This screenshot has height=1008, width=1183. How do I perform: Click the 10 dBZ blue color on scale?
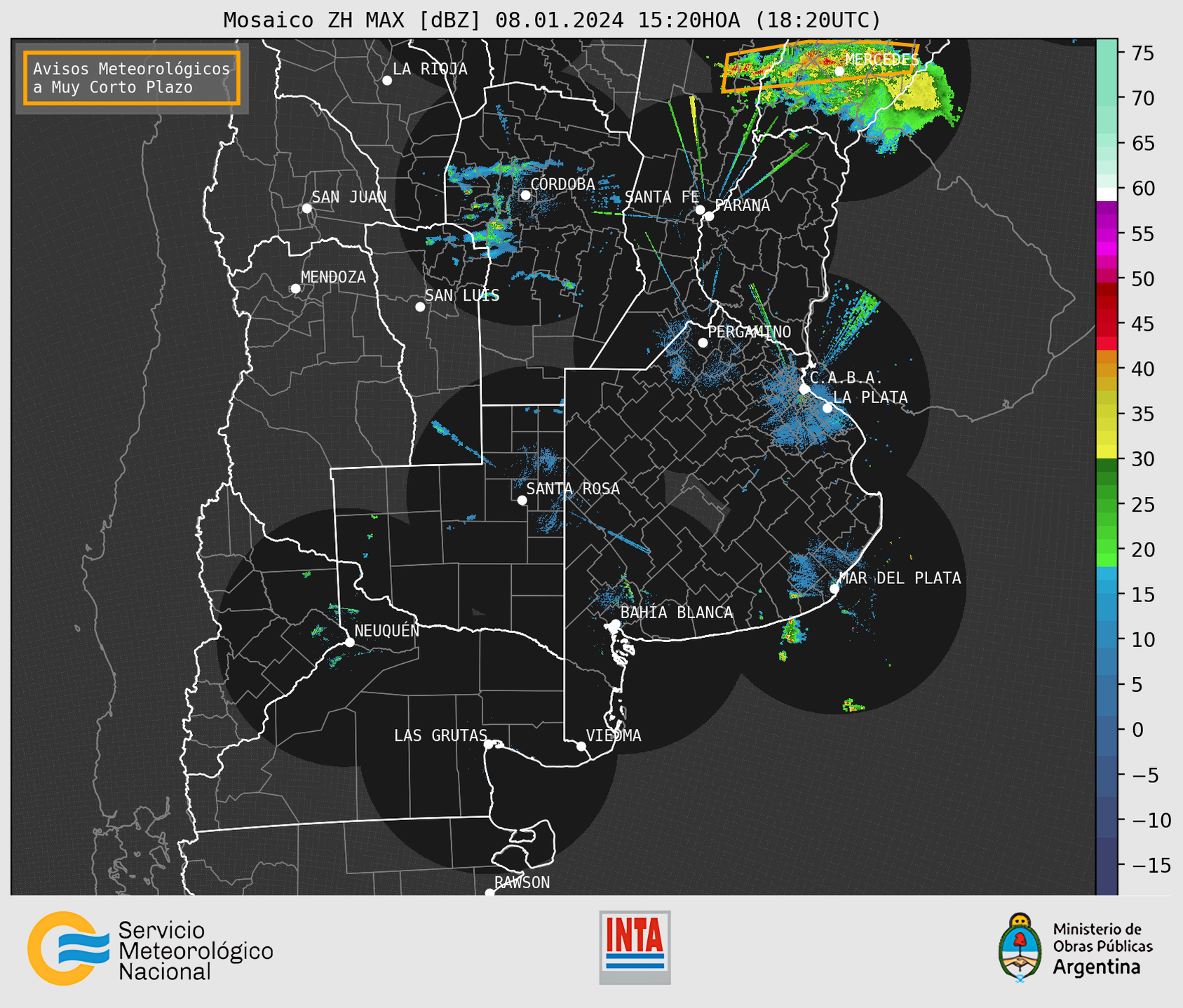(x=1107, y=639)
